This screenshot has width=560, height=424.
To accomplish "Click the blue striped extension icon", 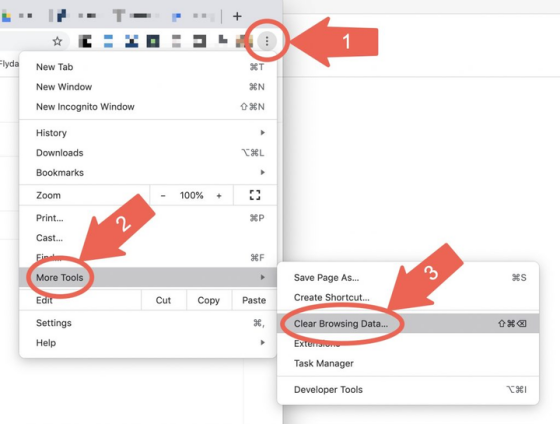I will click(x=108, y=41).
